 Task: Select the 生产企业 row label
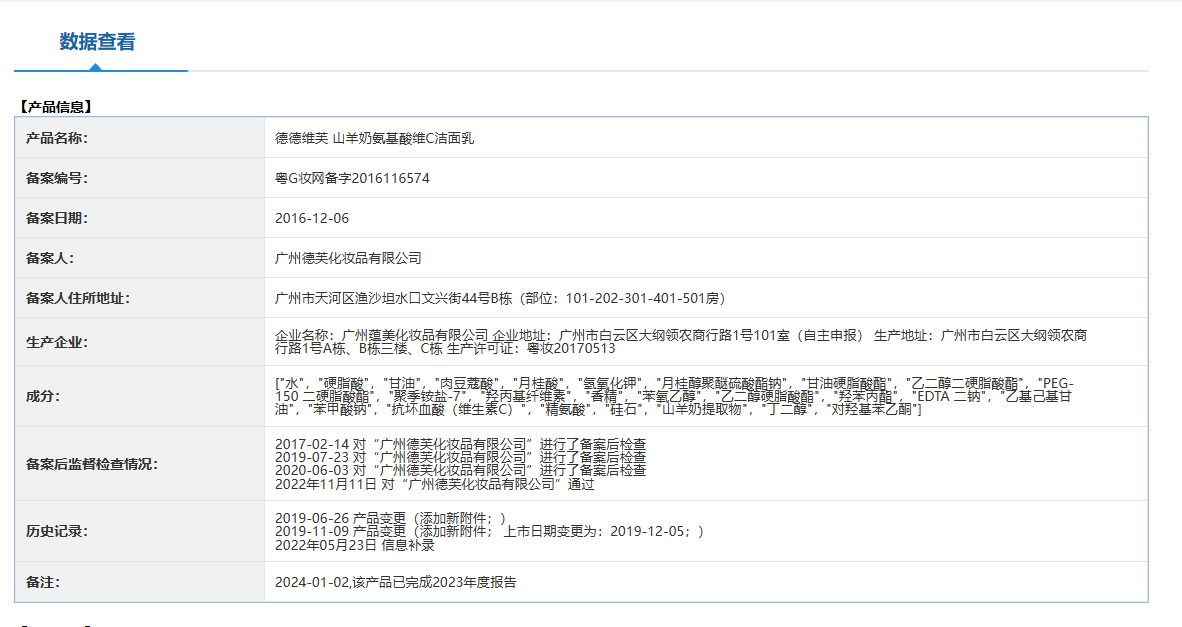pyautogui.click(x=57, y=342)
